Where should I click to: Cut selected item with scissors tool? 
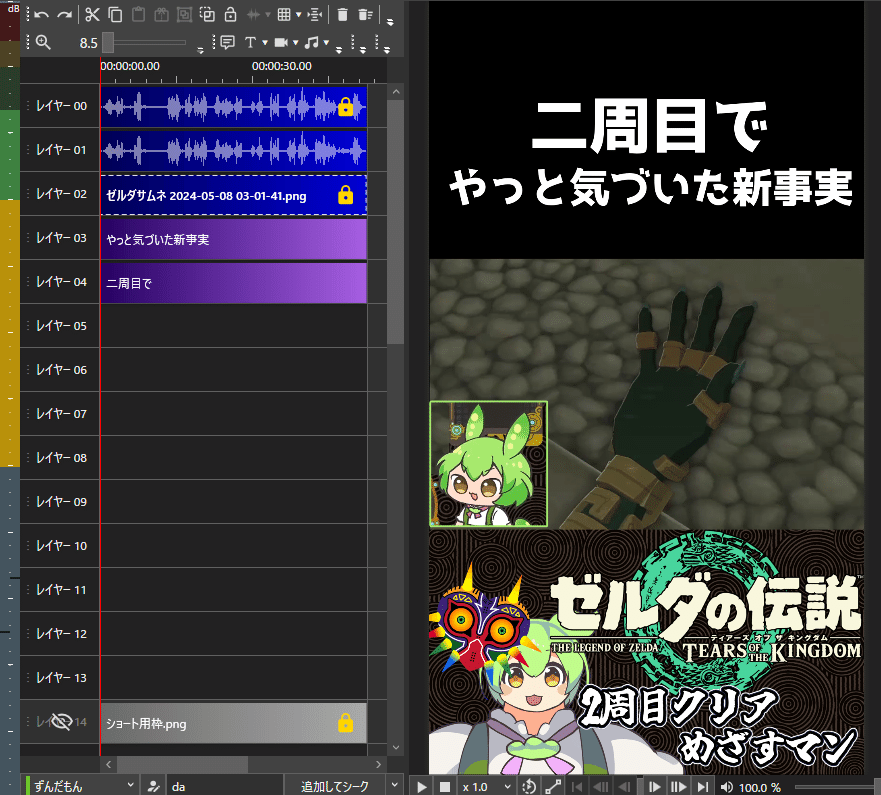pyautogui.click(x=92, y=15)
